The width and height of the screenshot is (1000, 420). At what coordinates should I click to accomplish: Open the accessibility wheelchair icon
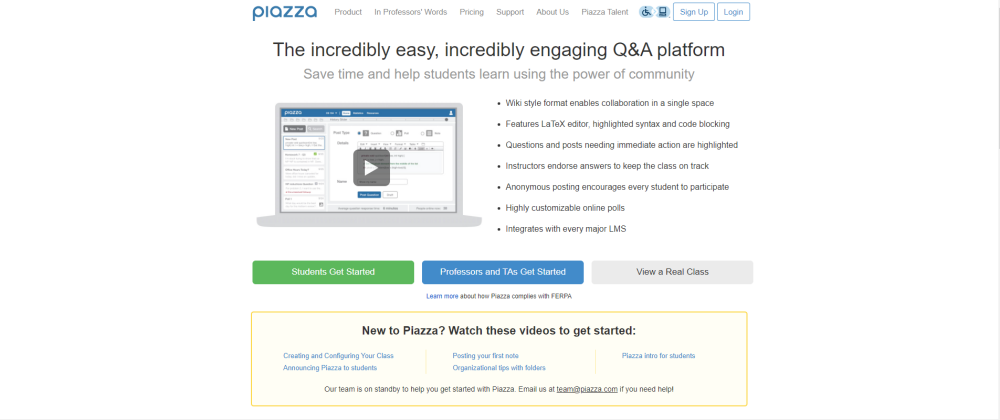click(646, 11)
